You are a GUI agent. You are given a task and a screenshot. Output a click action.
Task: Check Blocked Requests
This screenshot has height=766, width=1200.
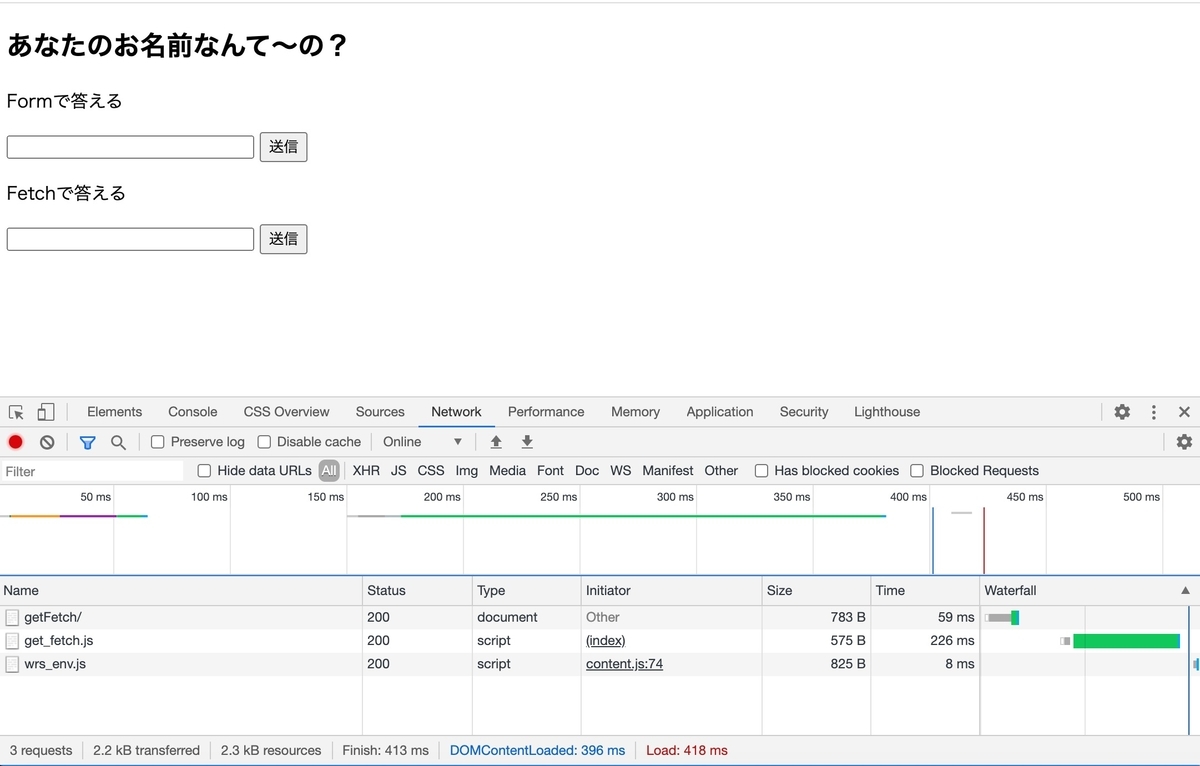coord(917,471)
